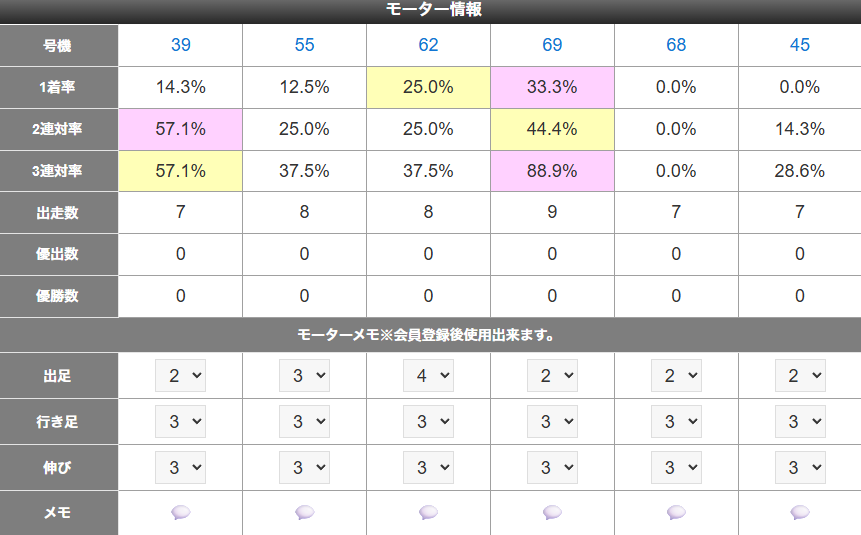Open motor number 39 link
Screen dimensions: 861x535
pos(181,44)
